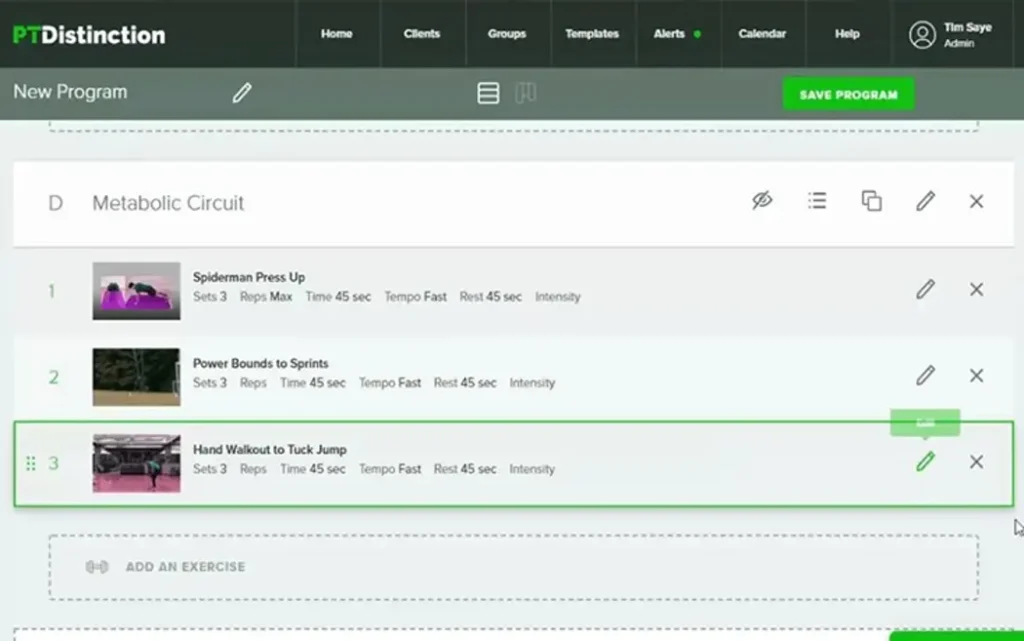This screenshot has width=1024, height=641.
Task: Open the Tim Saye account menu
Action: pos(950,34)
